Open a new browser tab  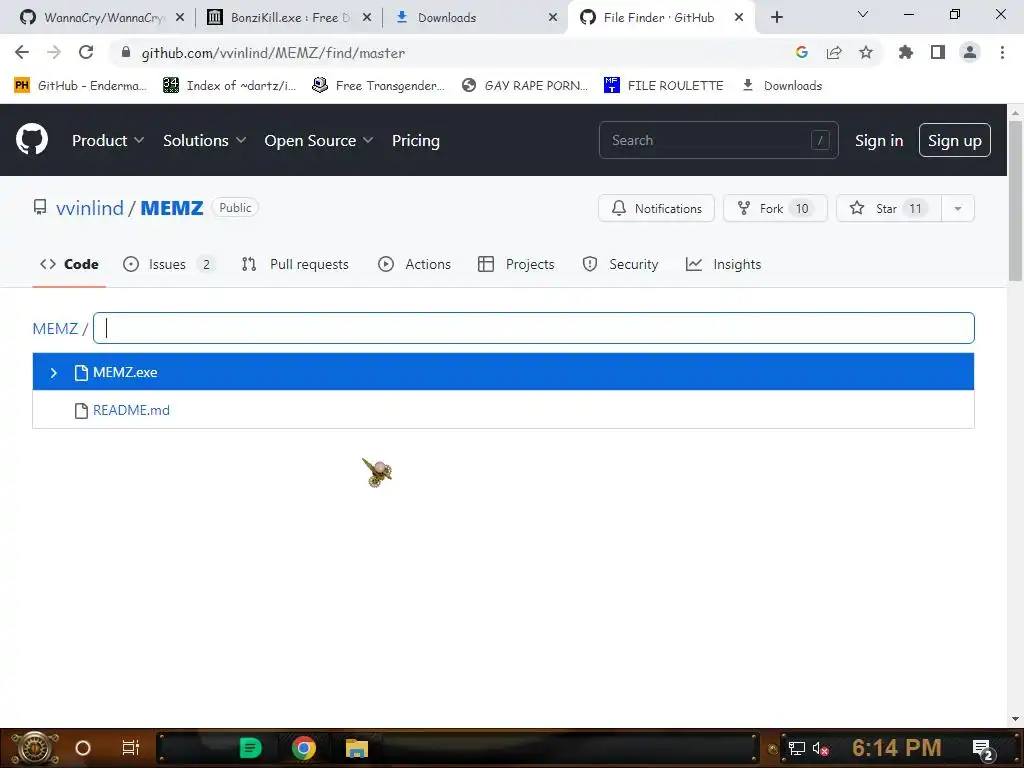pos(776,18)
